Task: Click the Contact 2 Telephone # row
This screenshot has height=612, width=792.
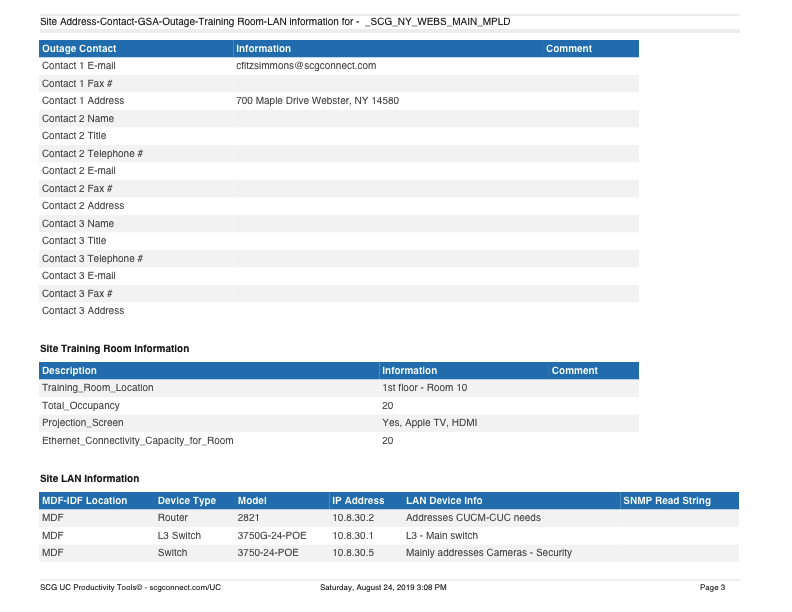Action: pyautogui.click(x=92, y=154)
